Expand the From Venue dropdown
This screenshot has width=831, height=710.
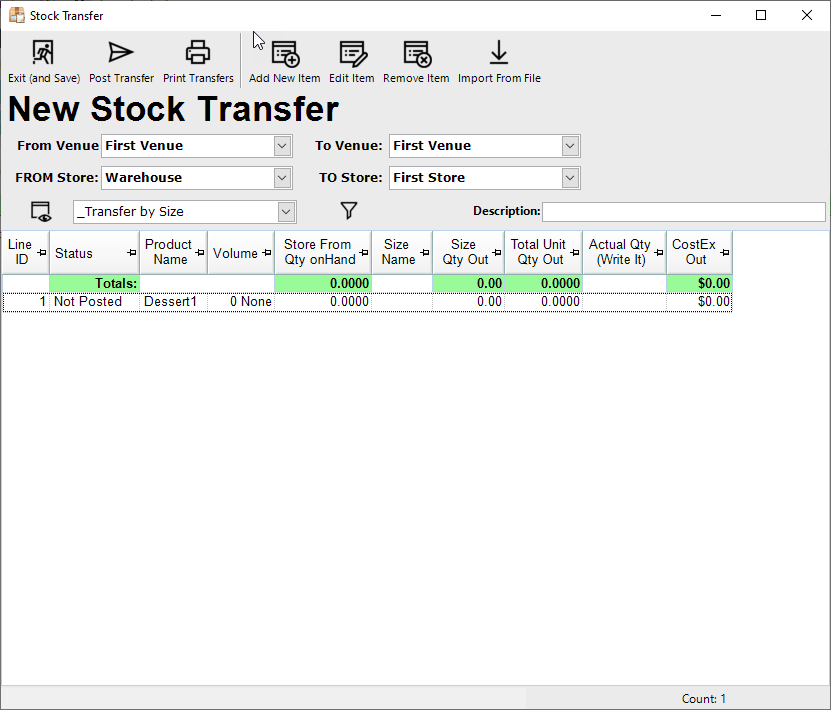(282, 146)
